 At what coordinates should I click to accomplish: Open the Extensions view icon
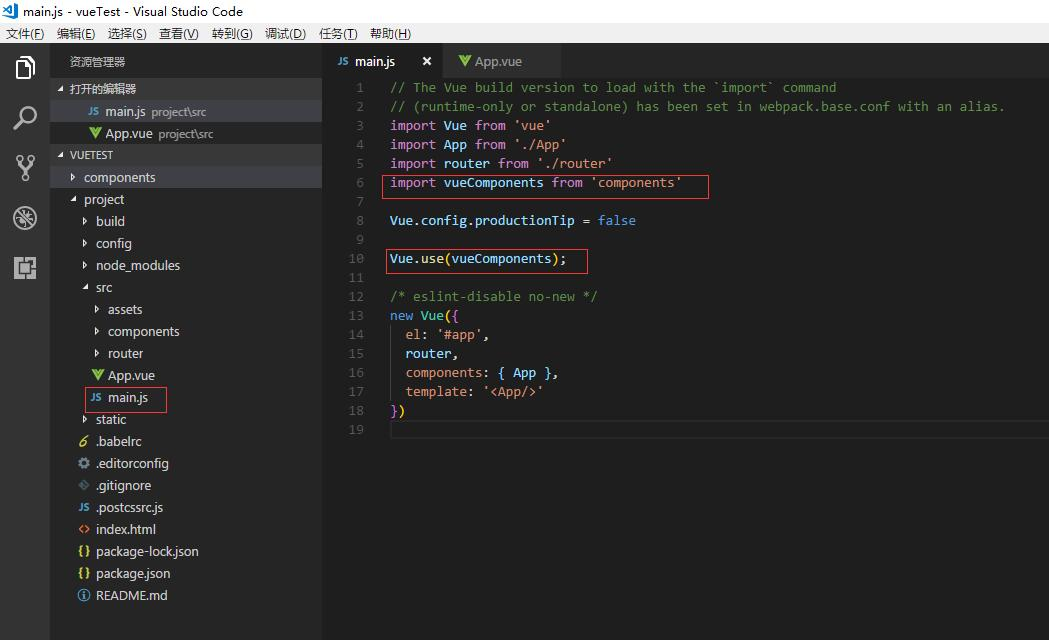(x=25, y=268)
